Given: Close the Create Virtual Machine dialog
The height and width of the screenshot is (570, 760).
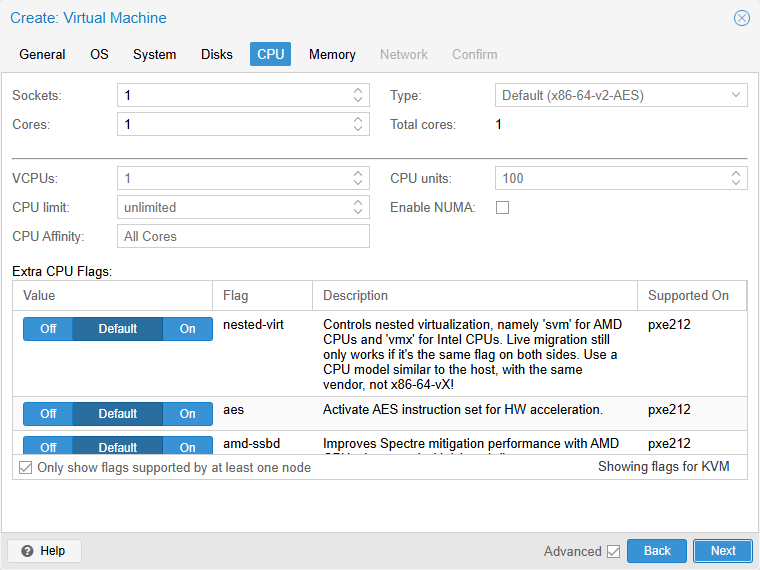Looking at the screenshot, I should tap(742, 18).
